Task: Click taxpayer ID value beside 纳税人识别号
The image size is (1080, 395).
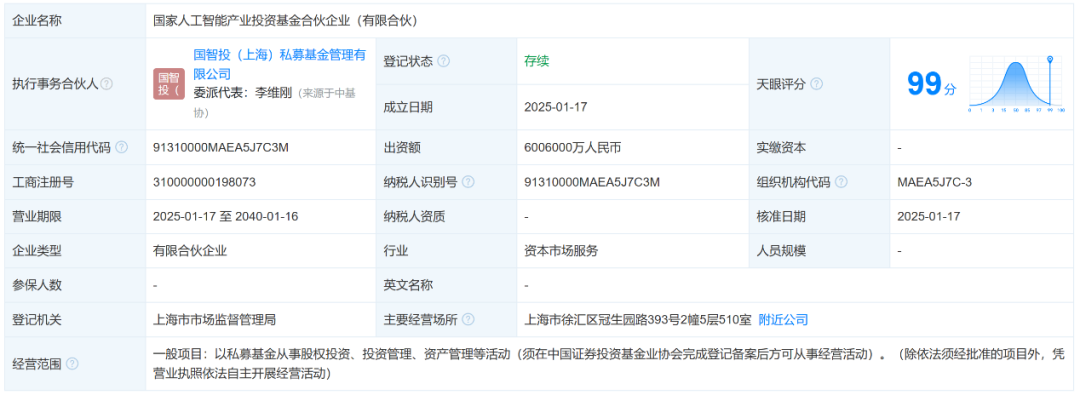Action: (592, 182)
